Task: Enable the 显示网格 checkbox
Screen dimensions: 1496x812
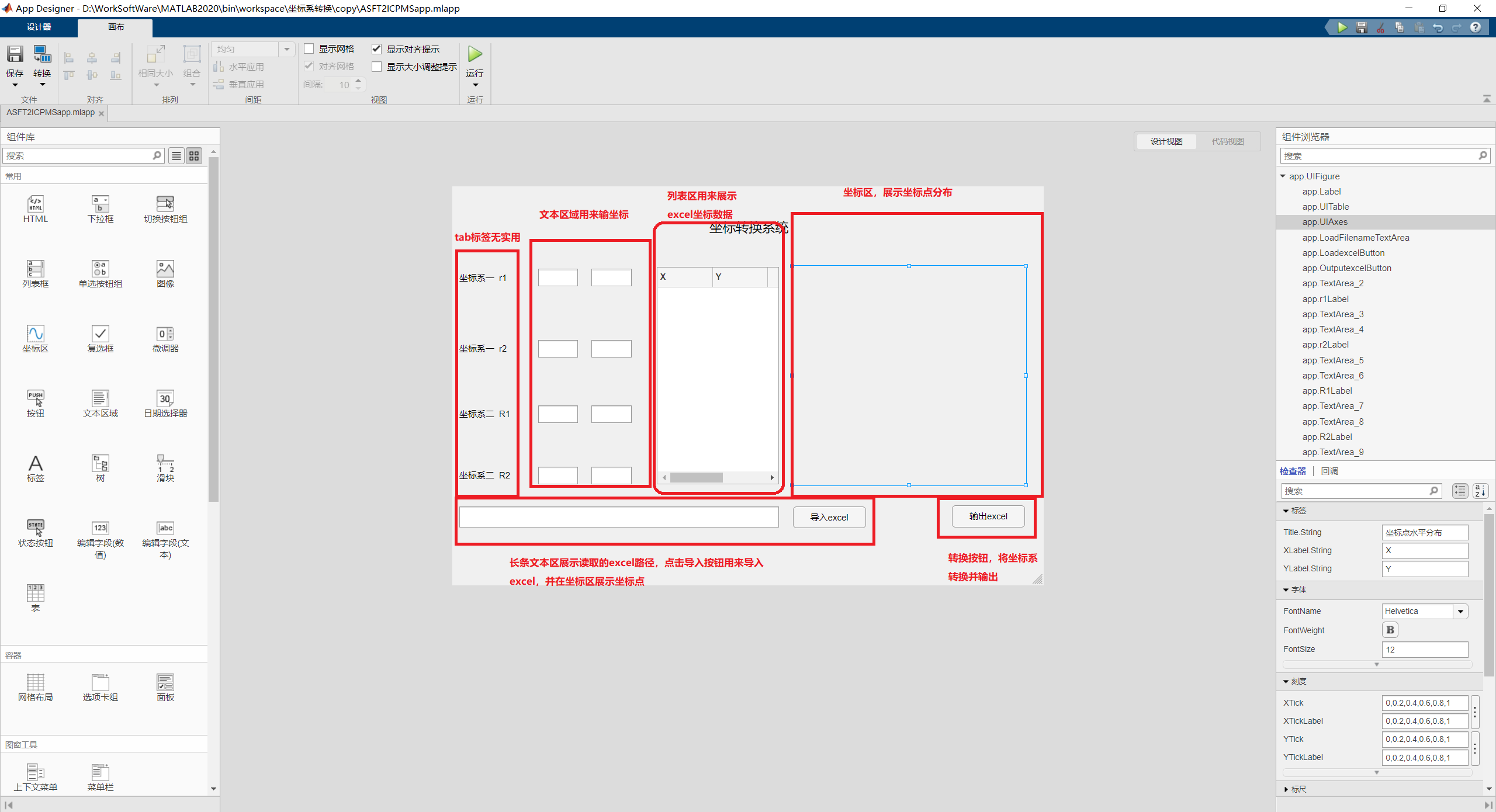Action: (309, 49)
